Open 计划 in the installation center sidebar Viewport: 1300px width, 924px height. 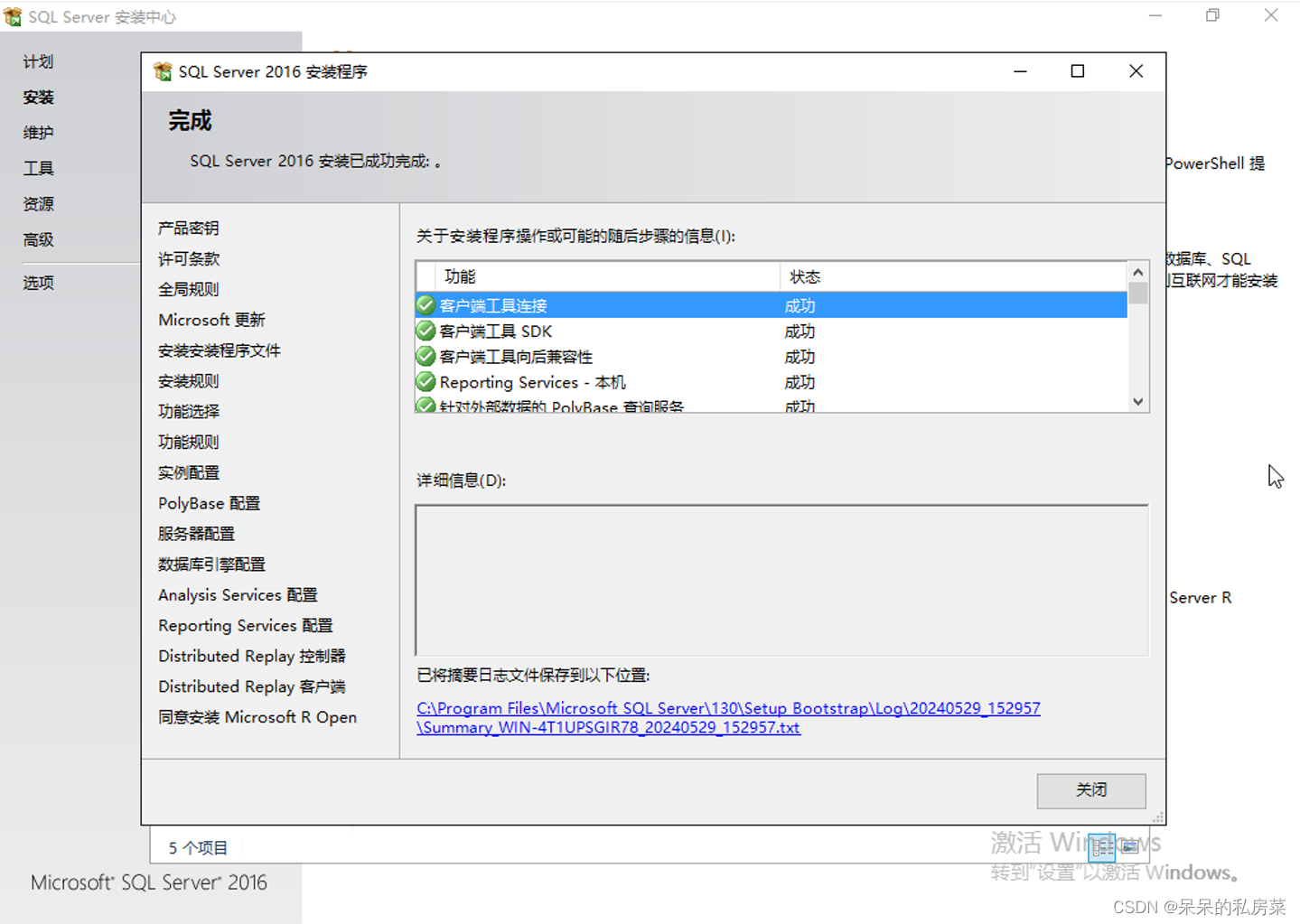point(38,61)
